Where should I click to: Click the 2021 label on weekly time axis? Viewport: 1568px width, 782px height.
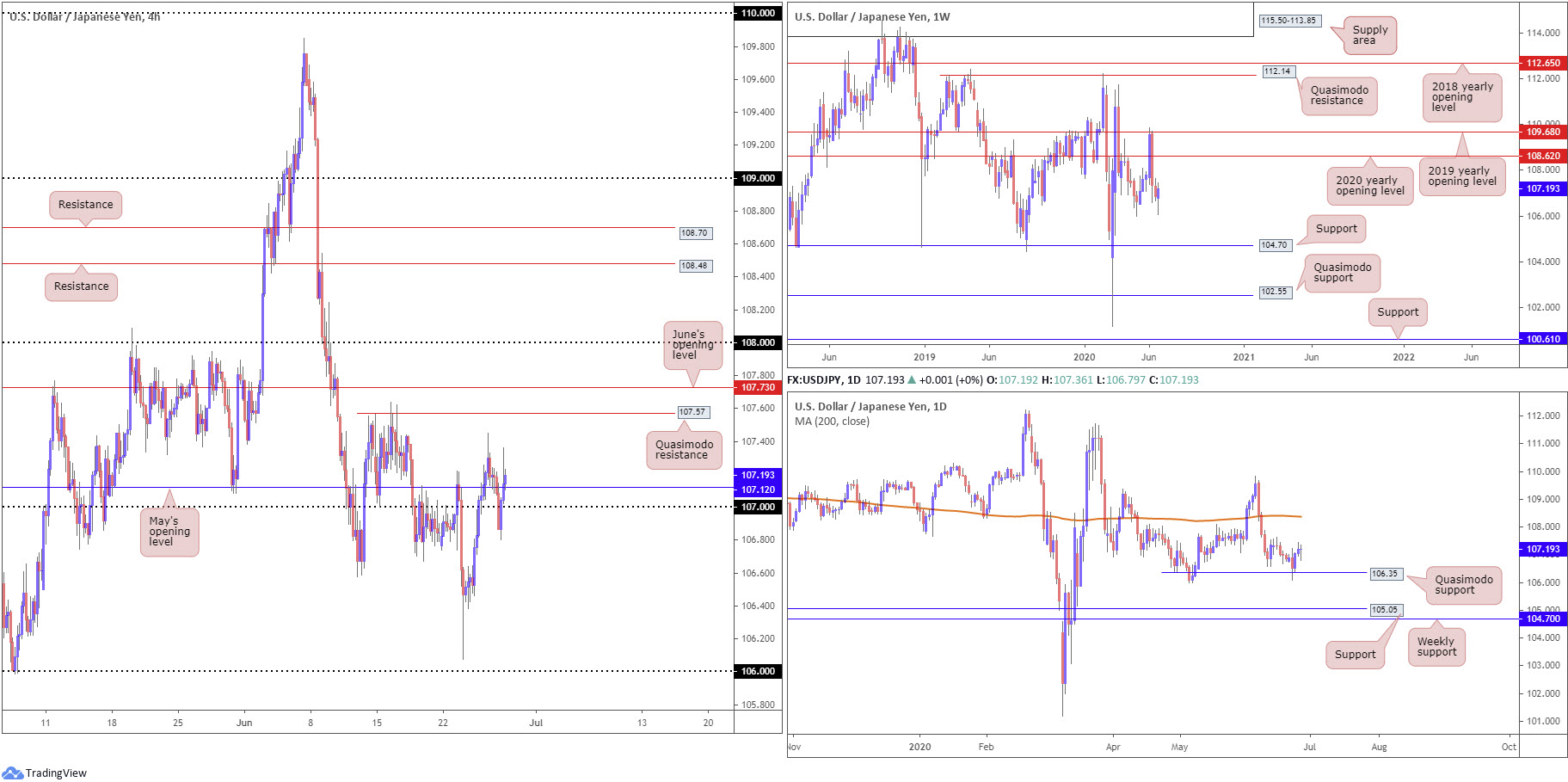1244,357
